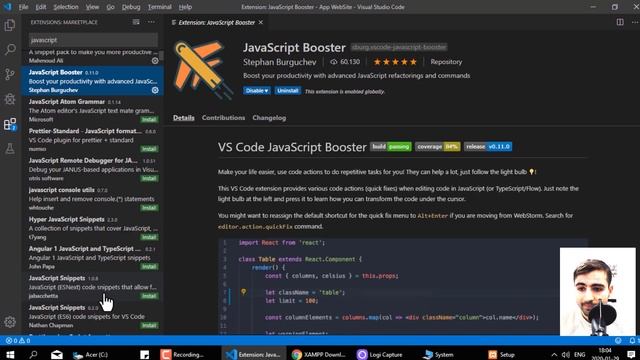Open the View menu
This screenshot has height=360, width=640.
[x=92, y=7]
